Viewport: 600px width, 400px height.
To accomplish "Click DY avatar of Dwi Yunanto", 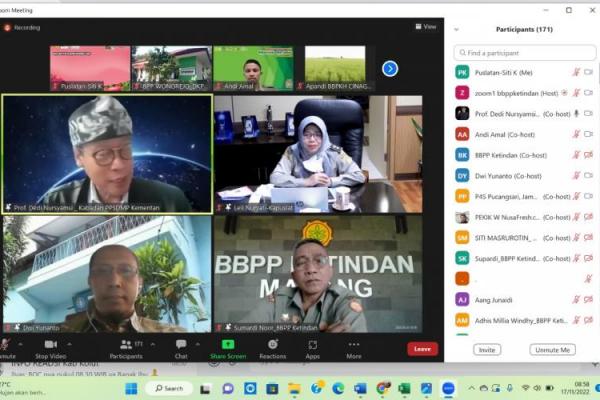I will tap(462, 176).
